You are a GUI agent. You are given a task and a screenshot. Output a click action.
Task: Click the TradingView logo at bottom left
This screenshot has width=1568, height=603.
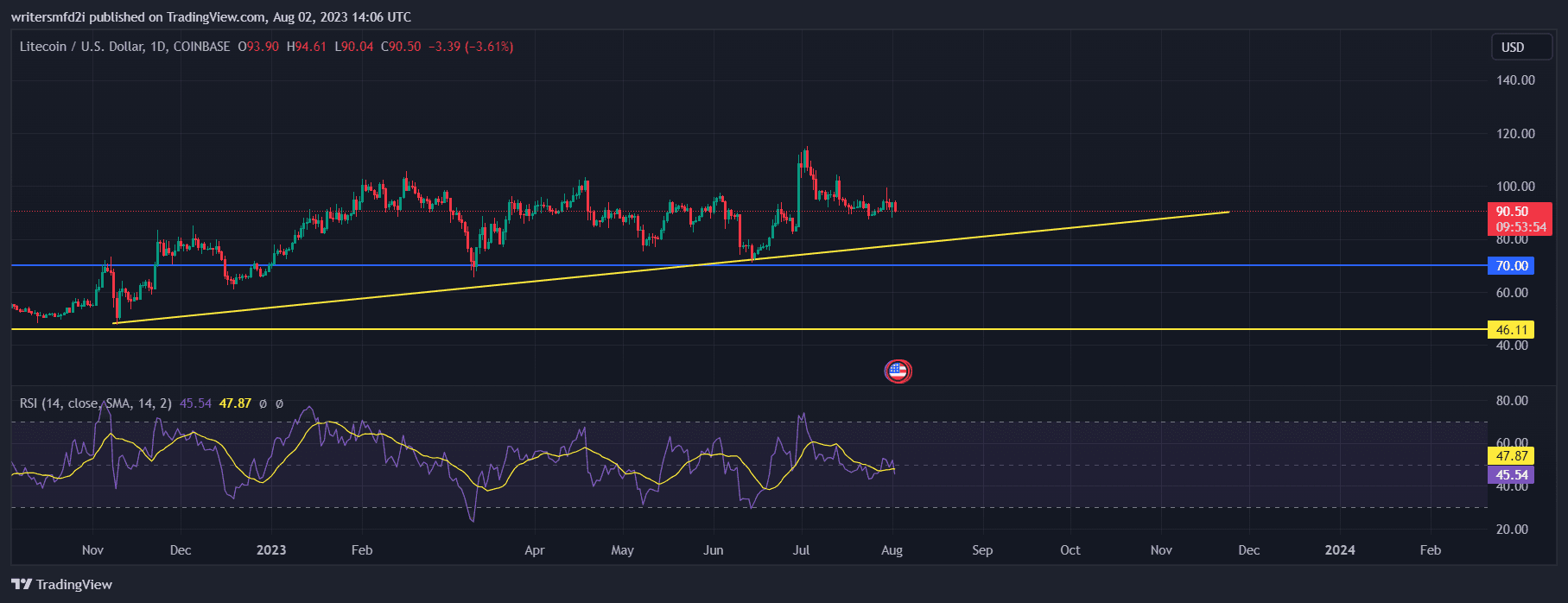click(62, 585)
